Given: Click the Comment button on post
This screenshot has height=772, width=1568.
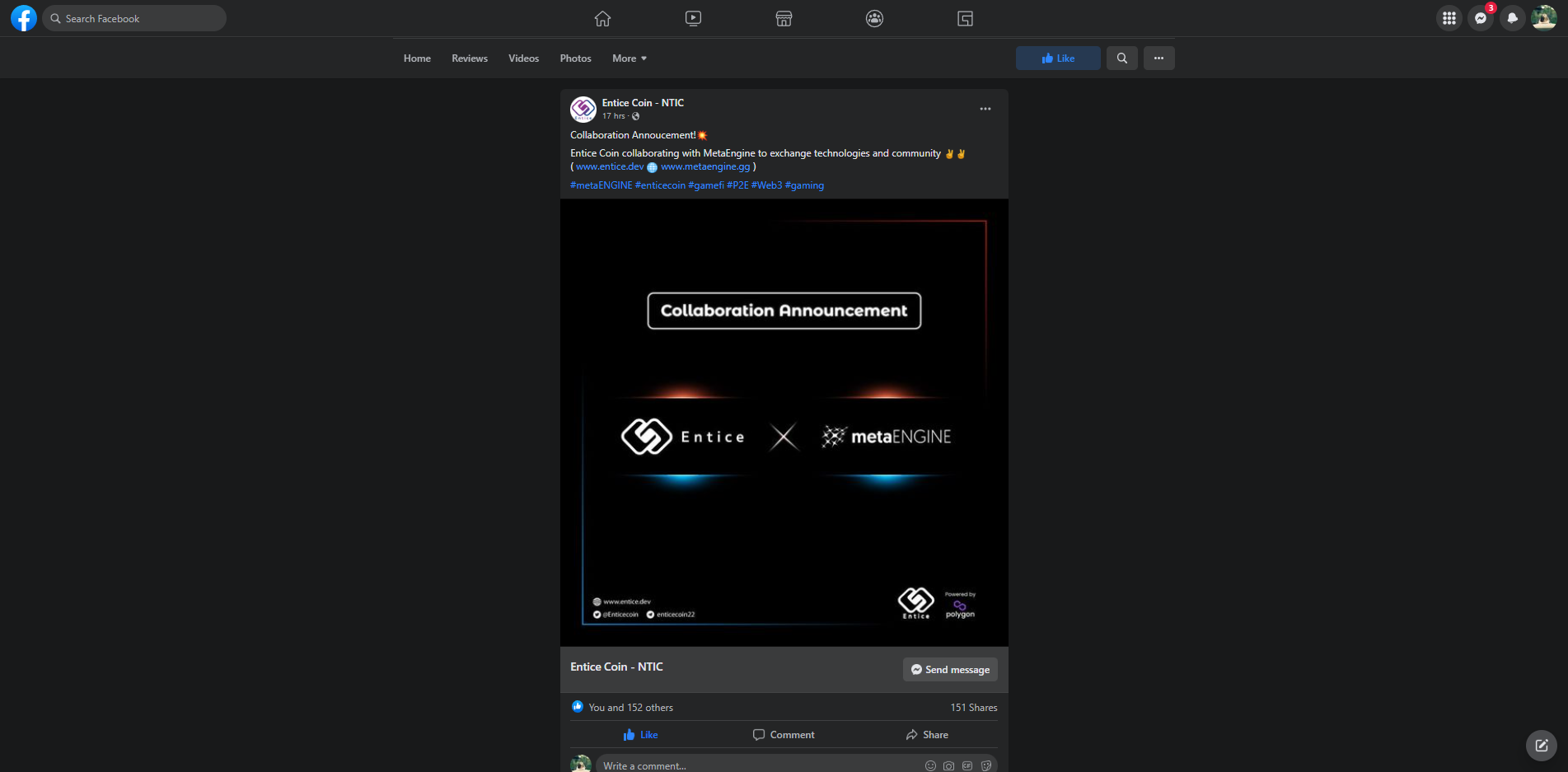Looking at the screenshot, I should click(784, 735).
